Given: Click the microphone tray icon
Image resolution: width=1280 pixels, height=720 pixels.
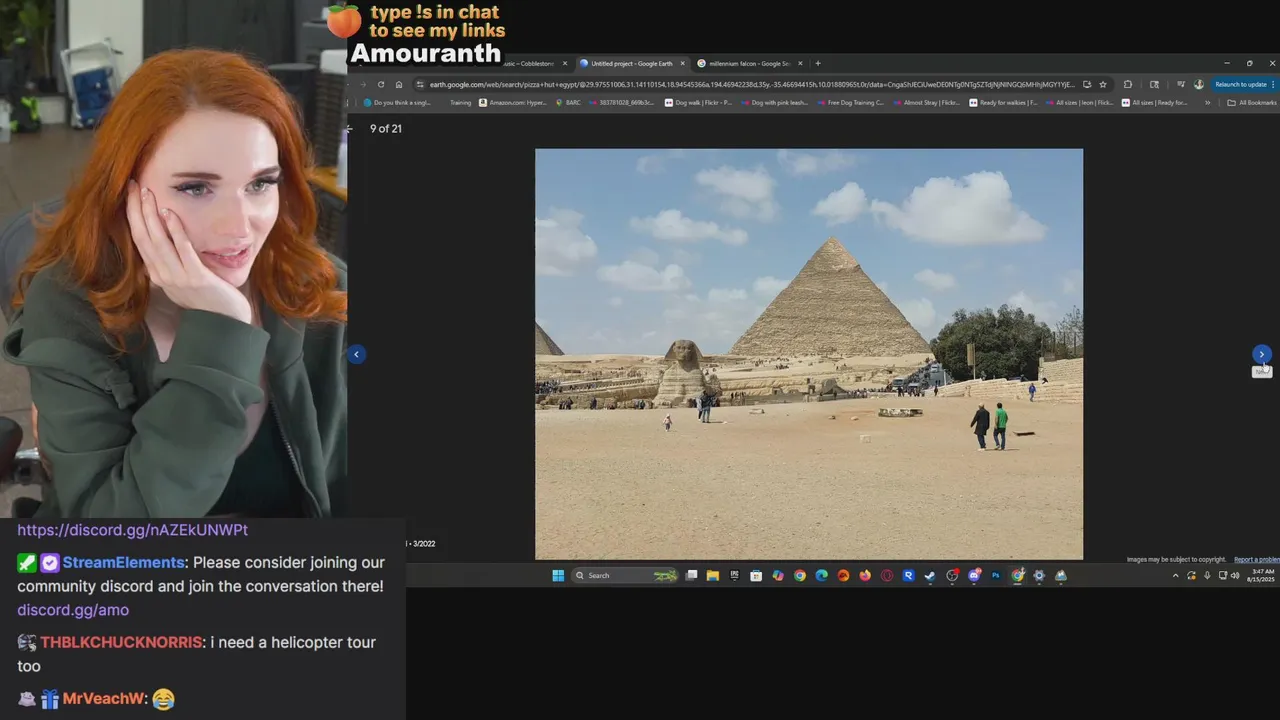Looking at the screenshot, I should (x=1207, y=575).
